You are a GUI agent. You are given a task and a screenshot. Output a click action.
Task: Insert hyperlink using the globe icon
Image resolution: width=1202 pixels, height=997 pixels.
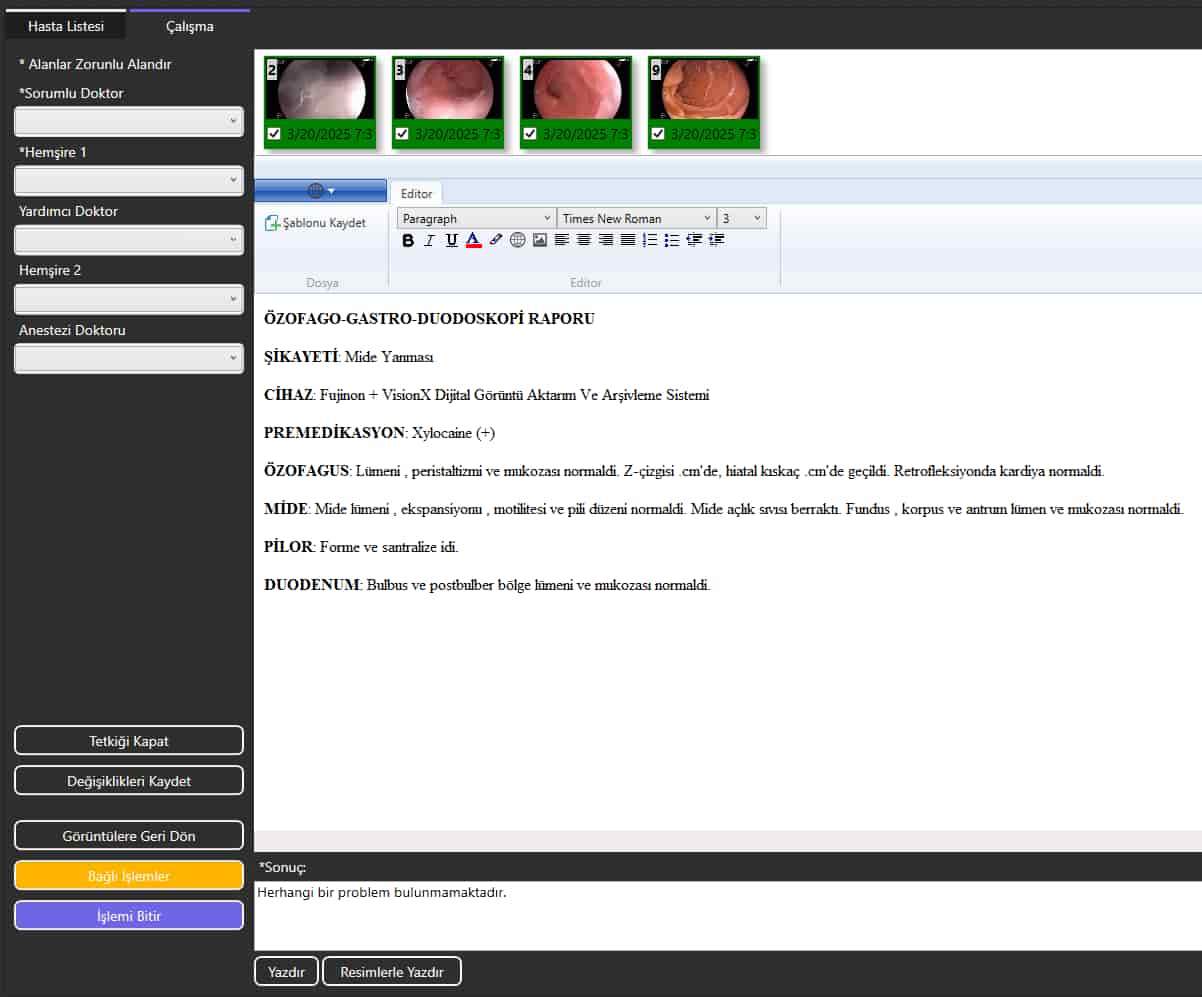point(517,240)
